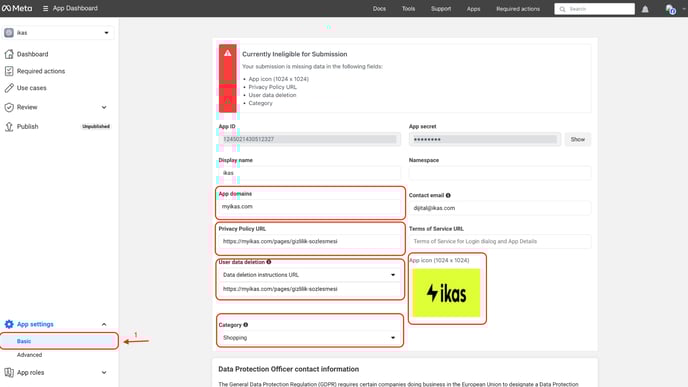Open Publish in the sidebar
Viewport: 688px width, 387px height.
point(28,126)
